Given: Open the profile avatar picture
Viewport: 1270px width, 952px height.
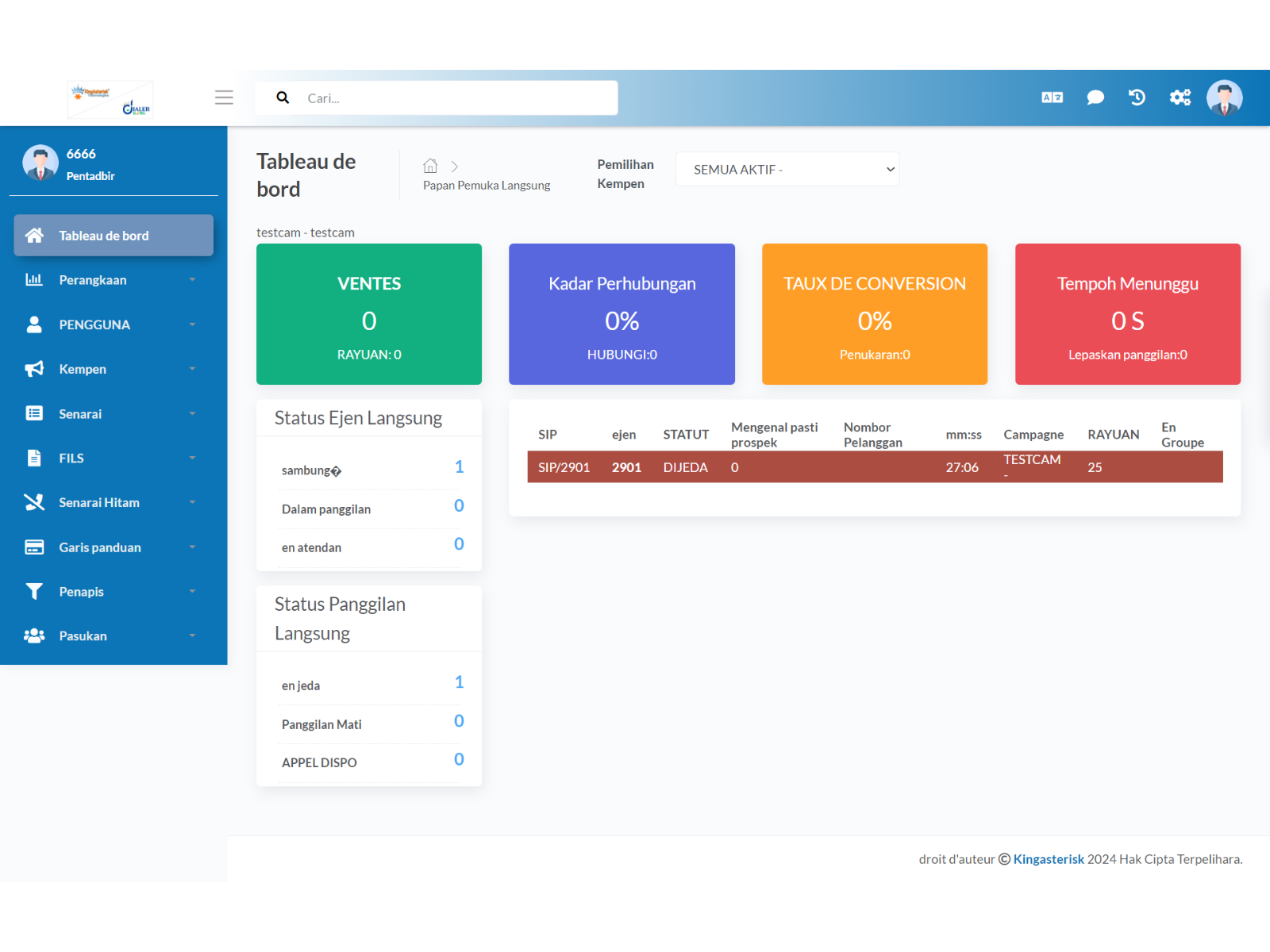Looking at the screenshot, I should click(1225, 97).
